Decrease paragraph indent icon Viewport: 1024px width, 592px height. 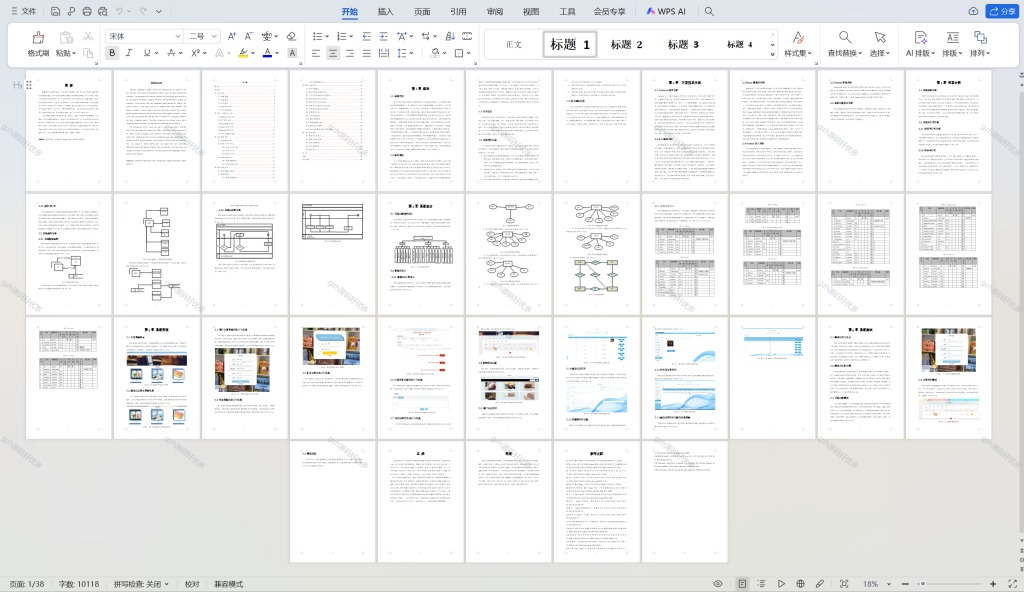(366, 36)
